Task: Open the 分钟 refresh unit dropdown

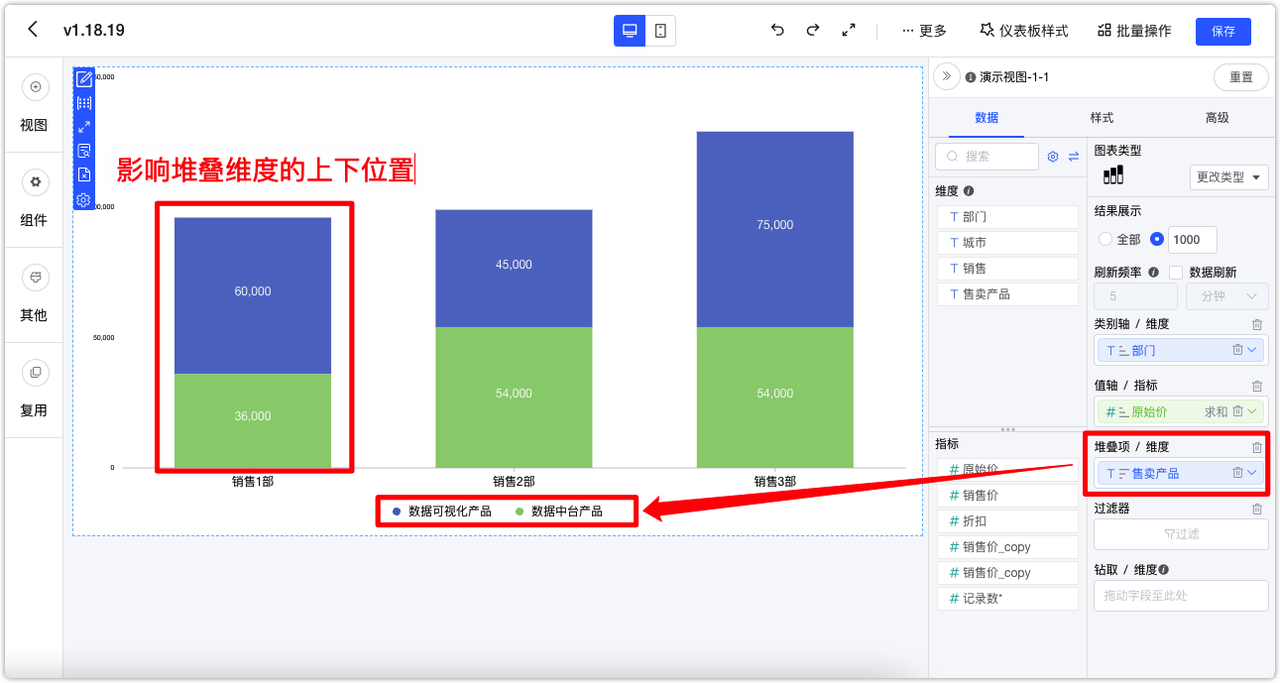Action: (1227, 296)
